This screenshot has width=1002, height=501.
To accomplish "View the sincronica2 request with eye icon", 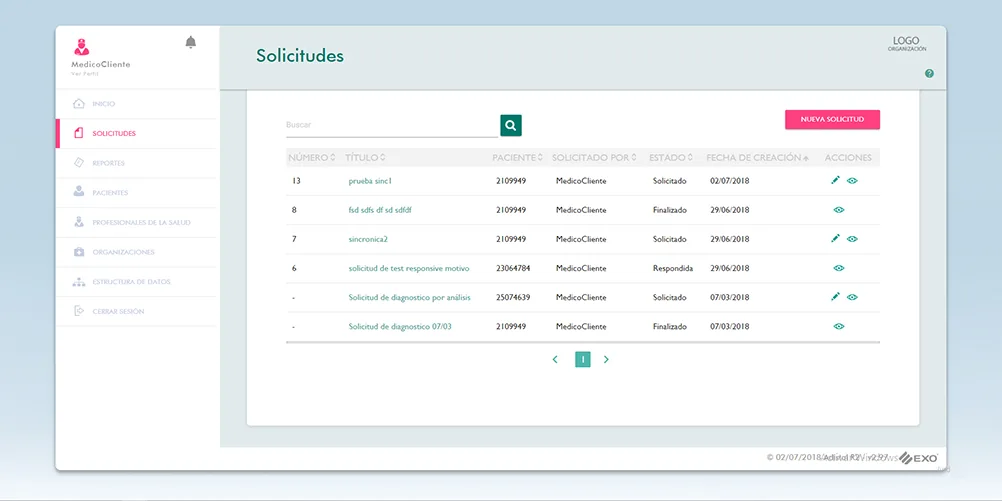I will point(852,239).
